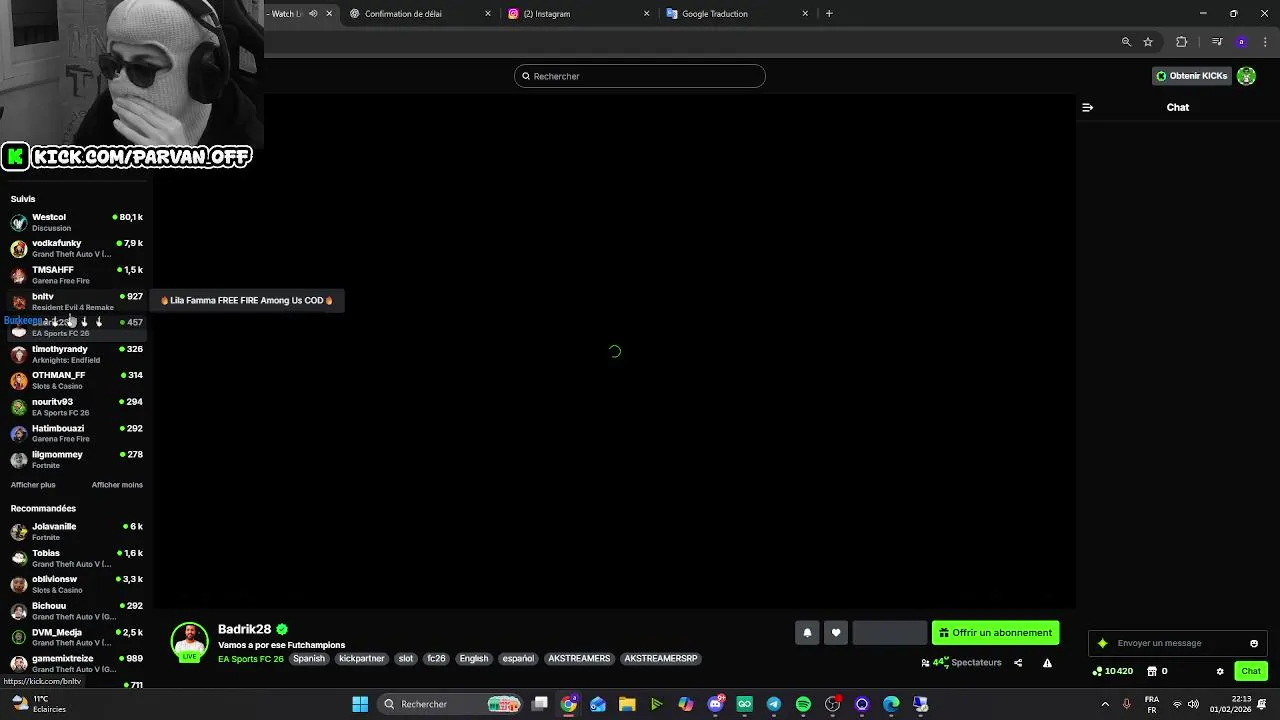Viewport: 1280px width, 720px height.
Task: Collapse the chat panel with arrow icon
Action: 1088,107
